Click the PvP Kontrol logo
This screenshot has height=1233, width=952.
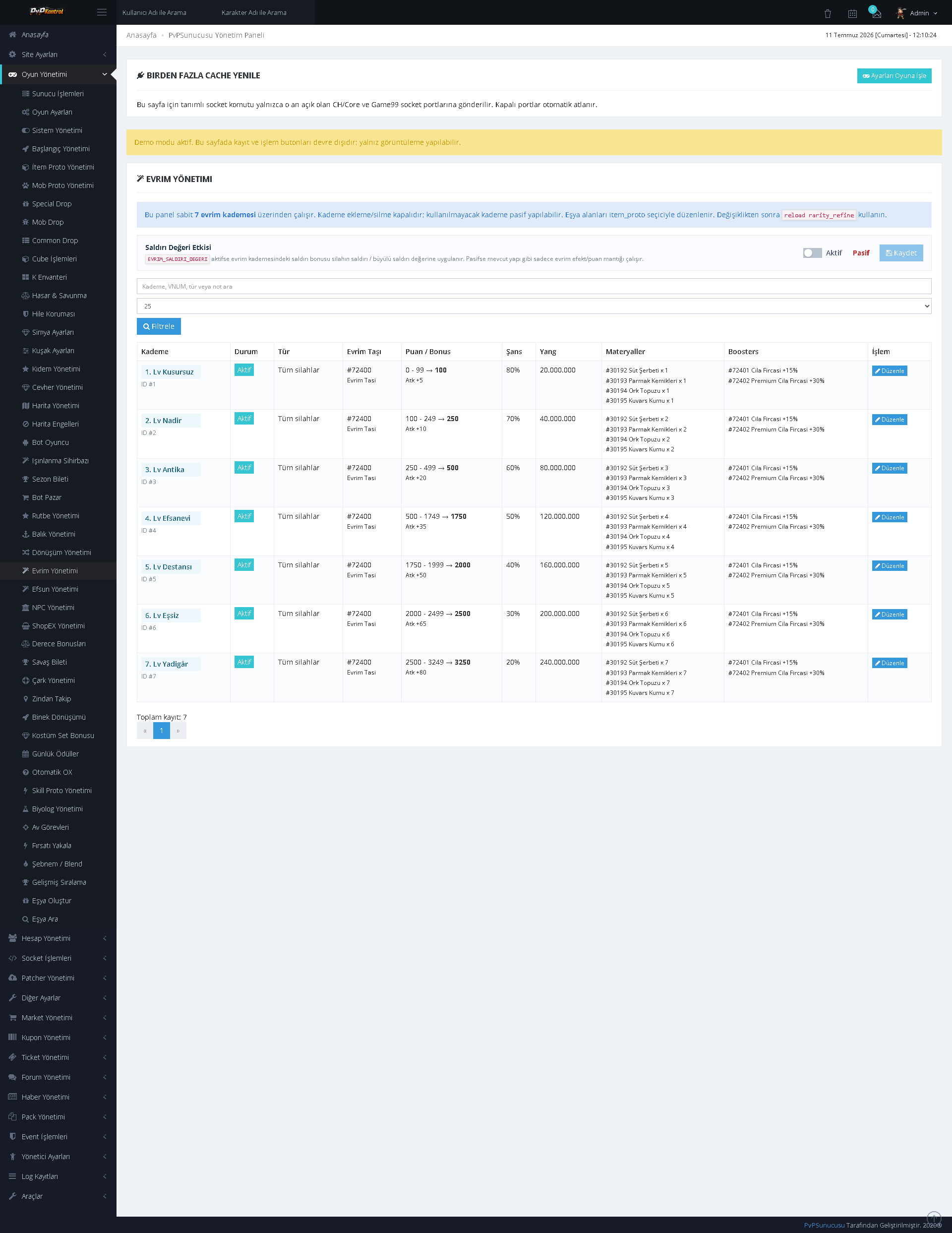pos(46,11)
